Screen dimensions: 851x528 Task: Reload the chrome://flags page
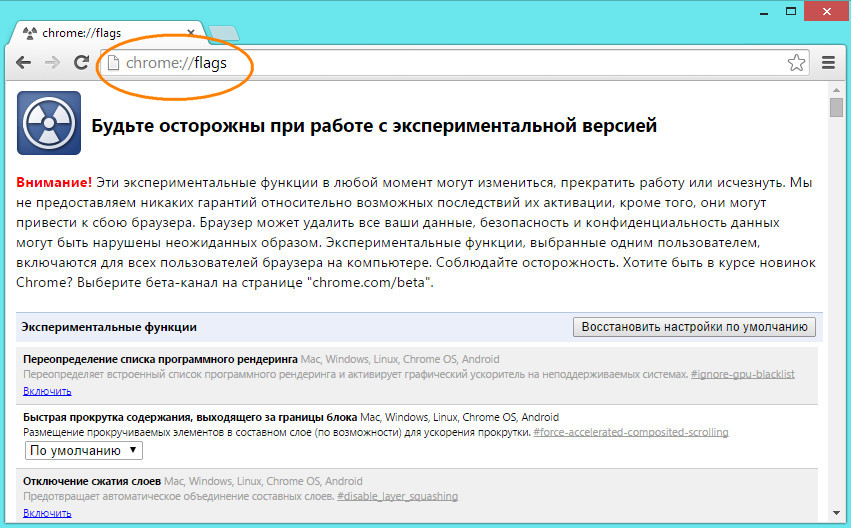[81, 63]
